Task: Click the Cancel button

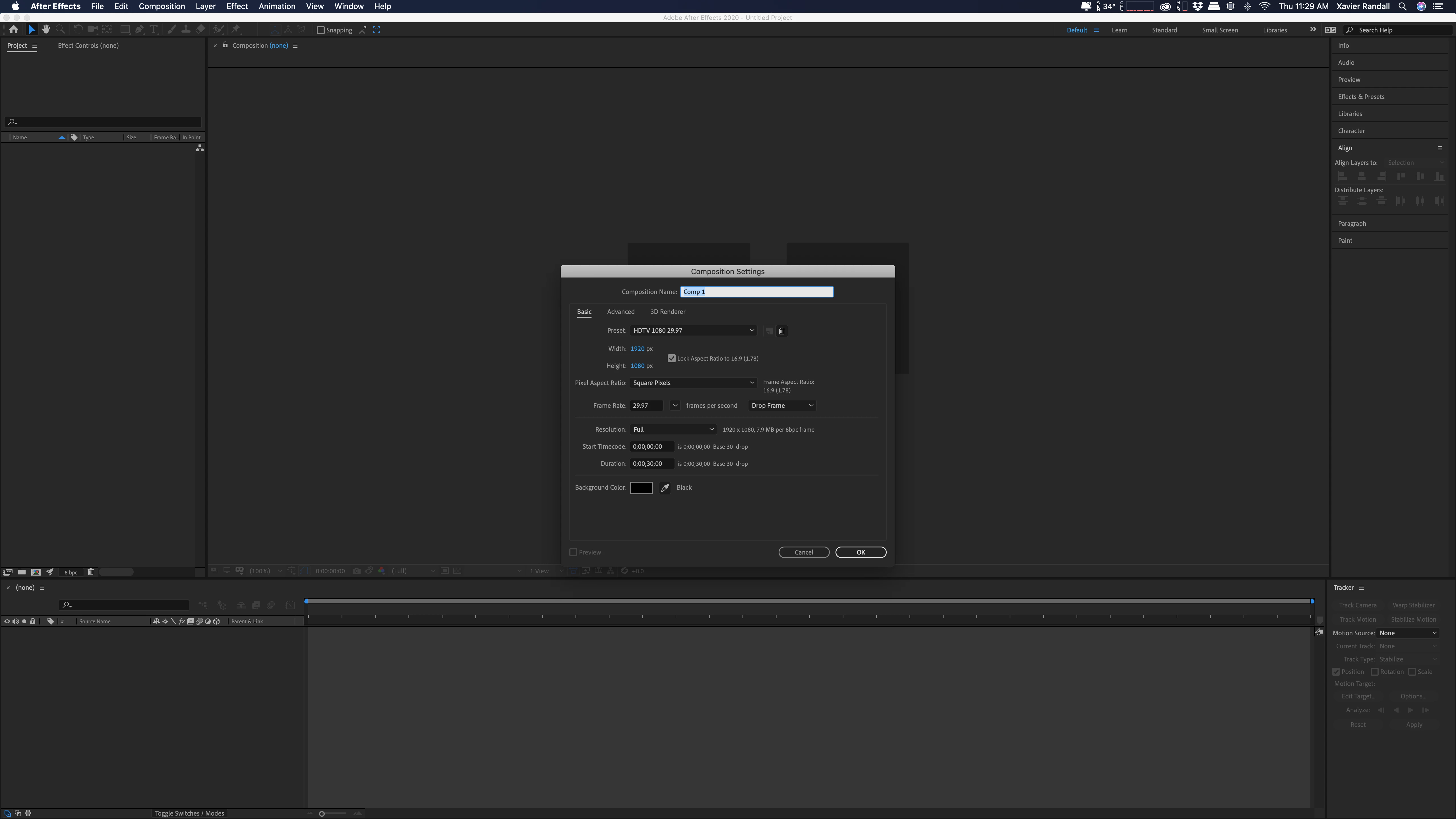Action: point(803,552)
